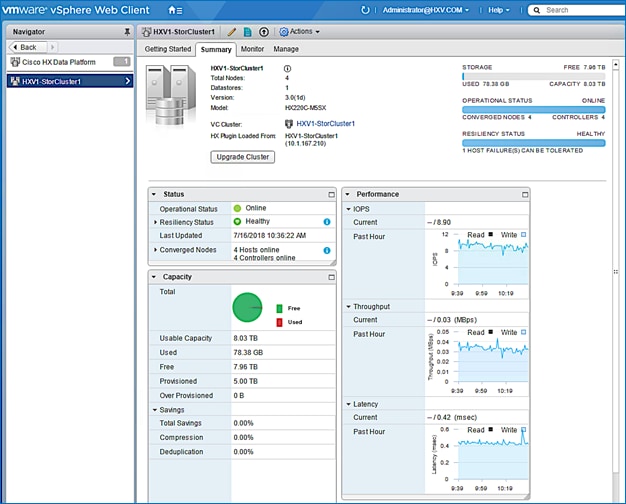Select HXV1-StorCluster1 in Navigator list

point(70,81)
